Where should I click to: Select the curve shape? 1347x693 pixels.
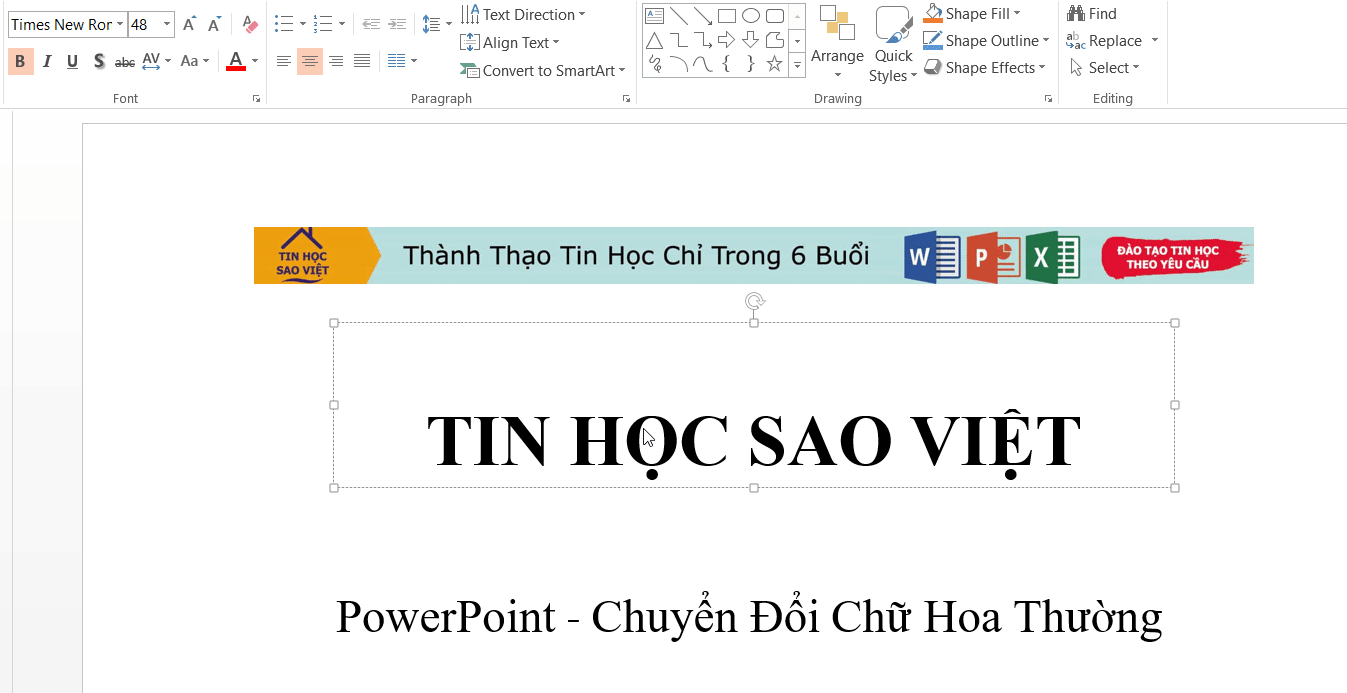click(x=702, y=64)
